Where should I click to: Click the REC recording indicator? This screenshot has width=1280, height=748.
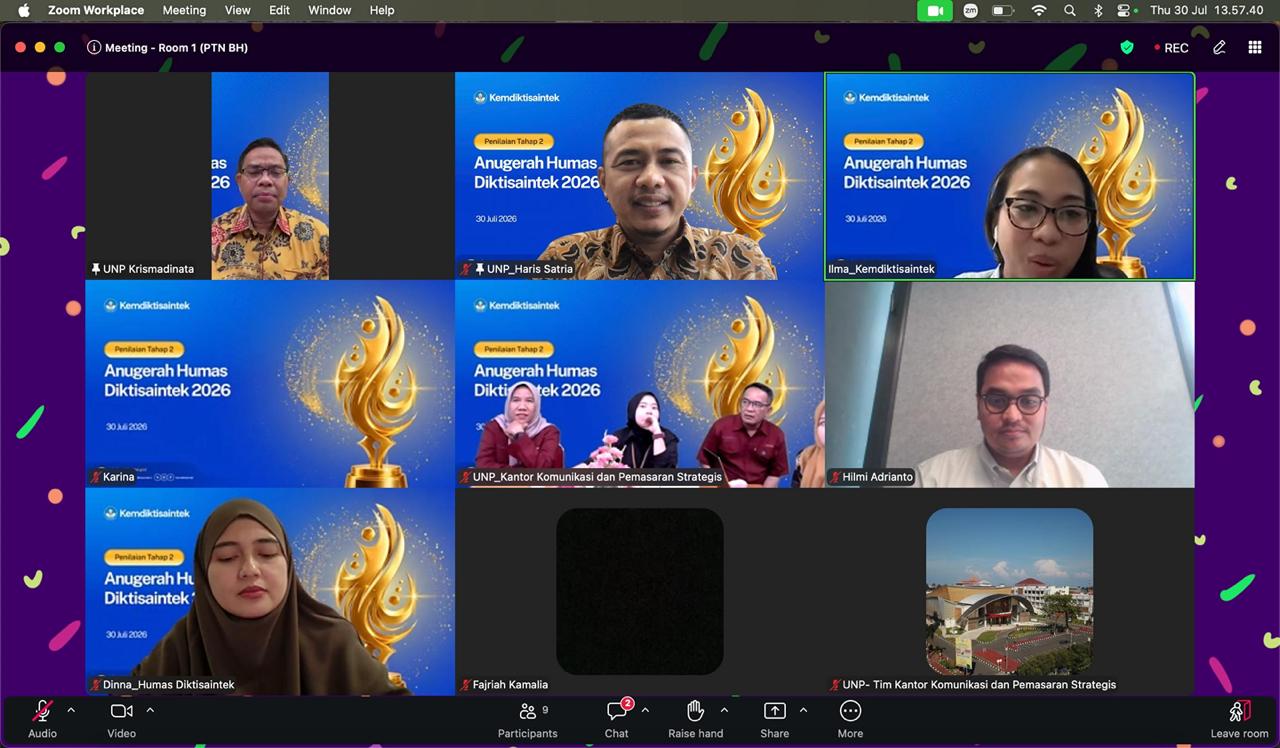pyautogui.click(x=1171, y=47)
